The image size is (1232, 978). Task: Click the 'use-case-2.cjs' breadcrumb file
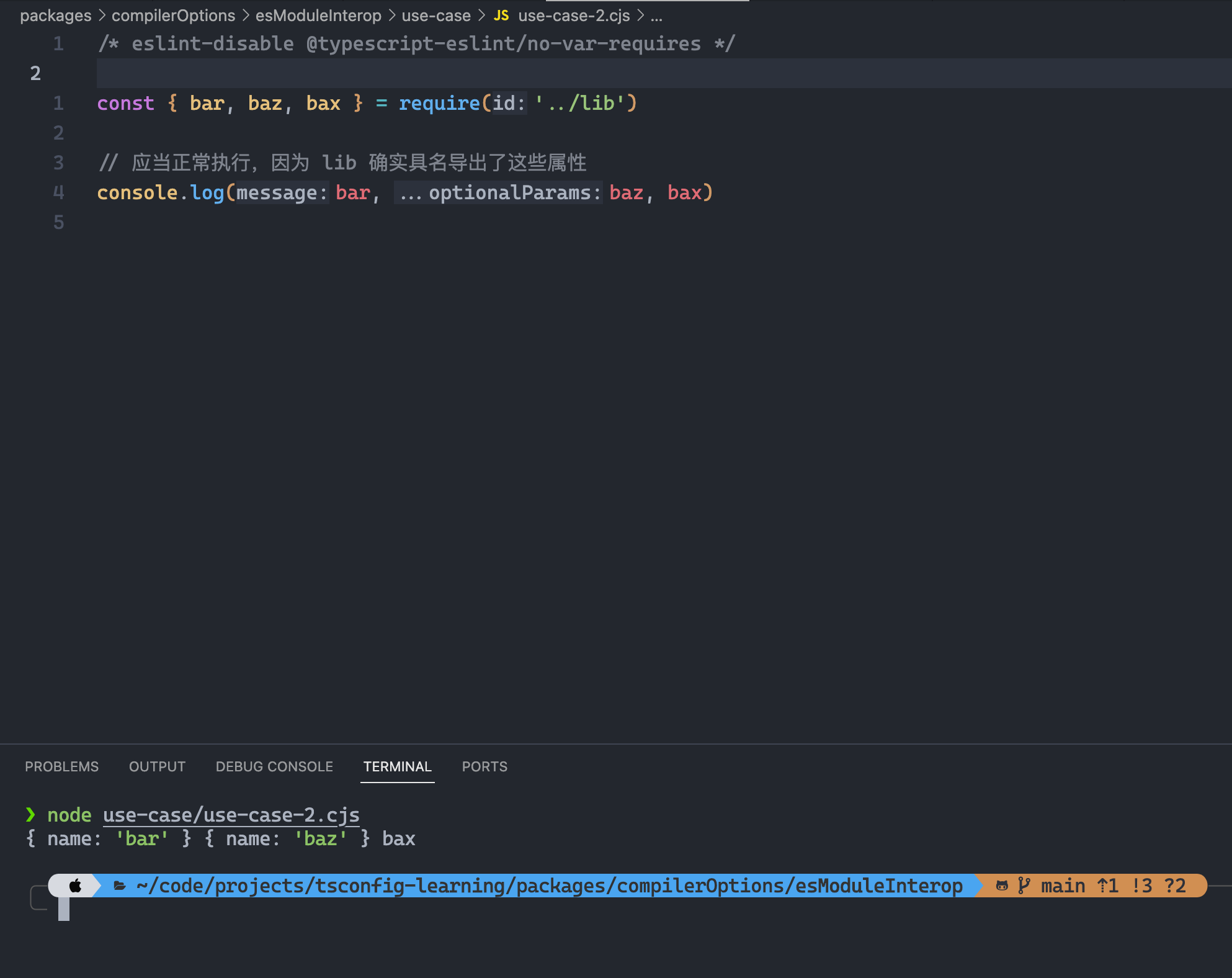574,16
